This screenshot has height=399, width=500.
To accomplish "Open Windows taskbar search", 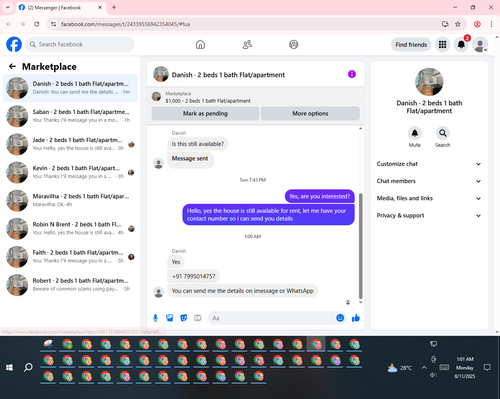I will click(x=28, y=367).
